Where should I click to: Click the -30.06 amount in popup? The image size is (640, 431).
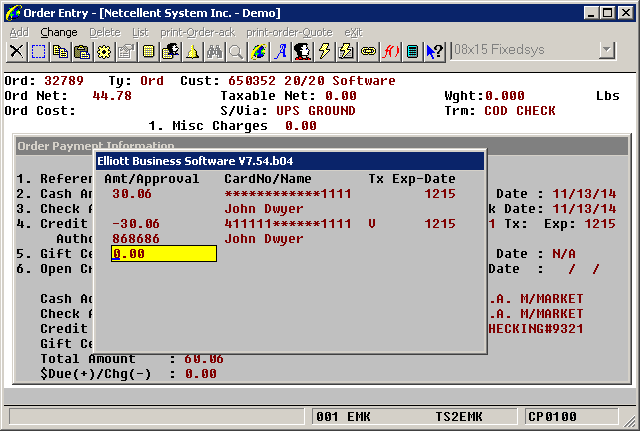click(x=136, y=224)
